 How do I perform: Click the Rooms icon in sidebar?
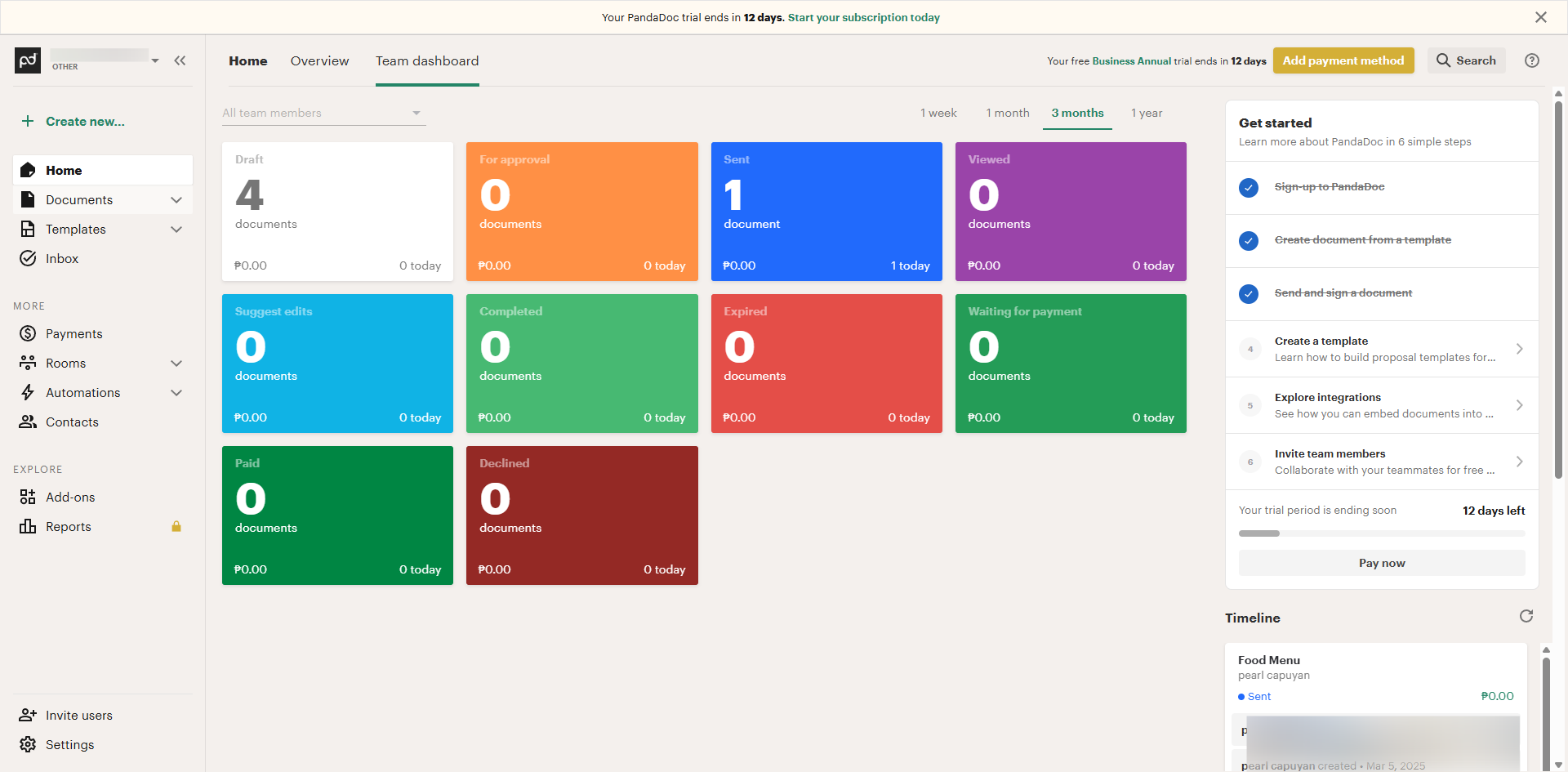tap(28, 363)
